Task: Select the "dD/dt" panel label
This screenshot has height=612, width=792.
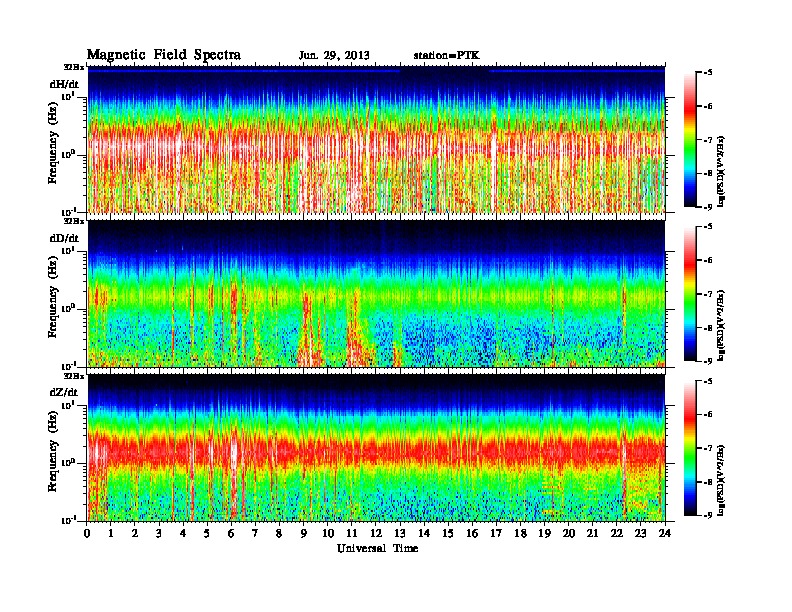Action: [64, 238]
